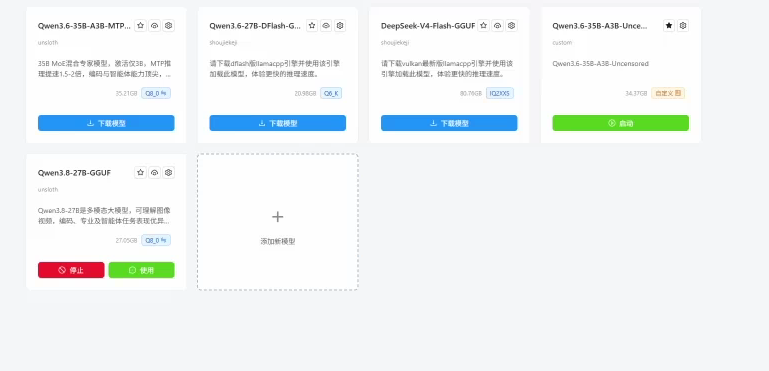Star the DeepSeek-V4-Flash-GGUF model
769x371 pixels.
coord(484,26)
